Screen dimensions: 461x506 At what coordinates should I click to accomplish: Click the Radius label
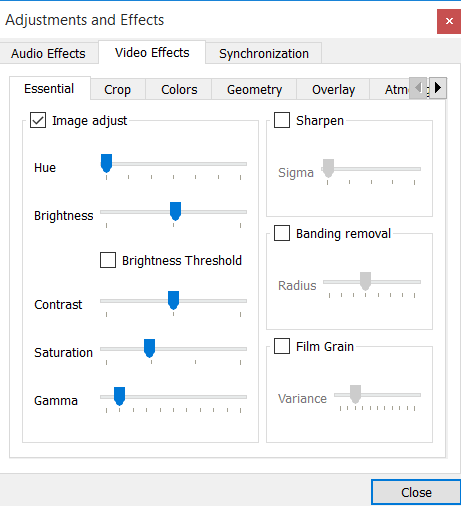(x=297, y=286)
